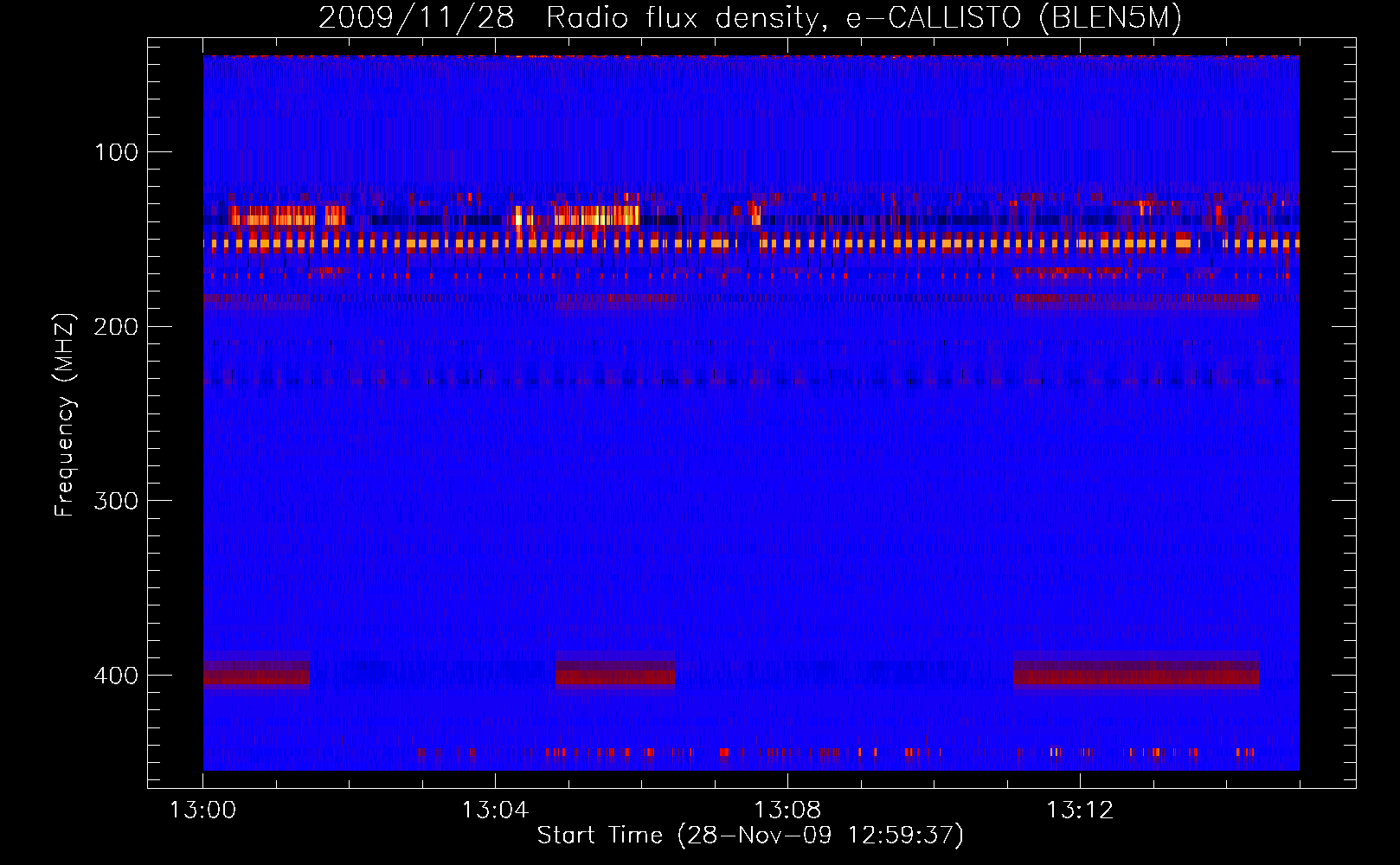Click the '13:04' time tick label
The height and width of the screenshot is (865, 1400).
495,811
